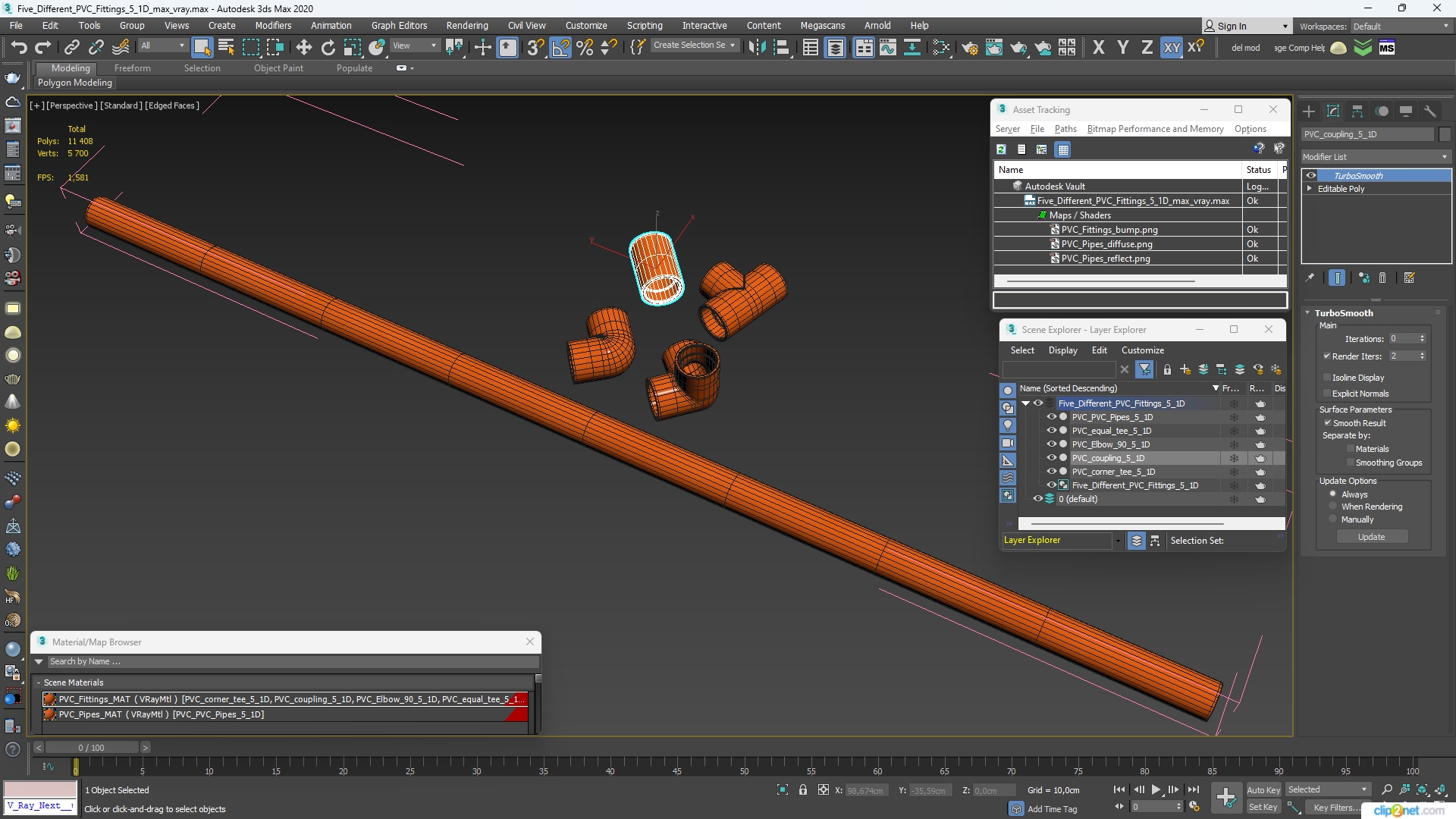Select the Manually update option
Image resolution: width=1456 pixels, height=819 pixels.
[x=1333, y=519]
